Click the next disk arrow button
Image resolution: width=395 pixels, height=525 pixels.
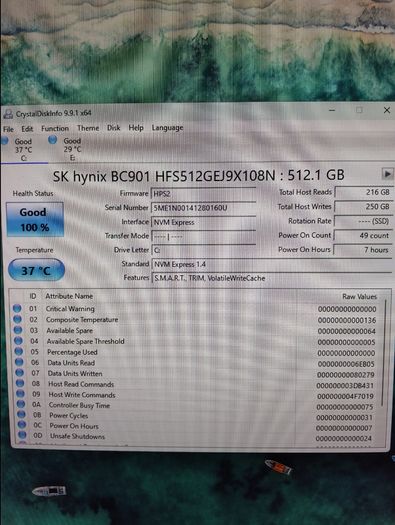pyautogui.click(x=387, y=174)
